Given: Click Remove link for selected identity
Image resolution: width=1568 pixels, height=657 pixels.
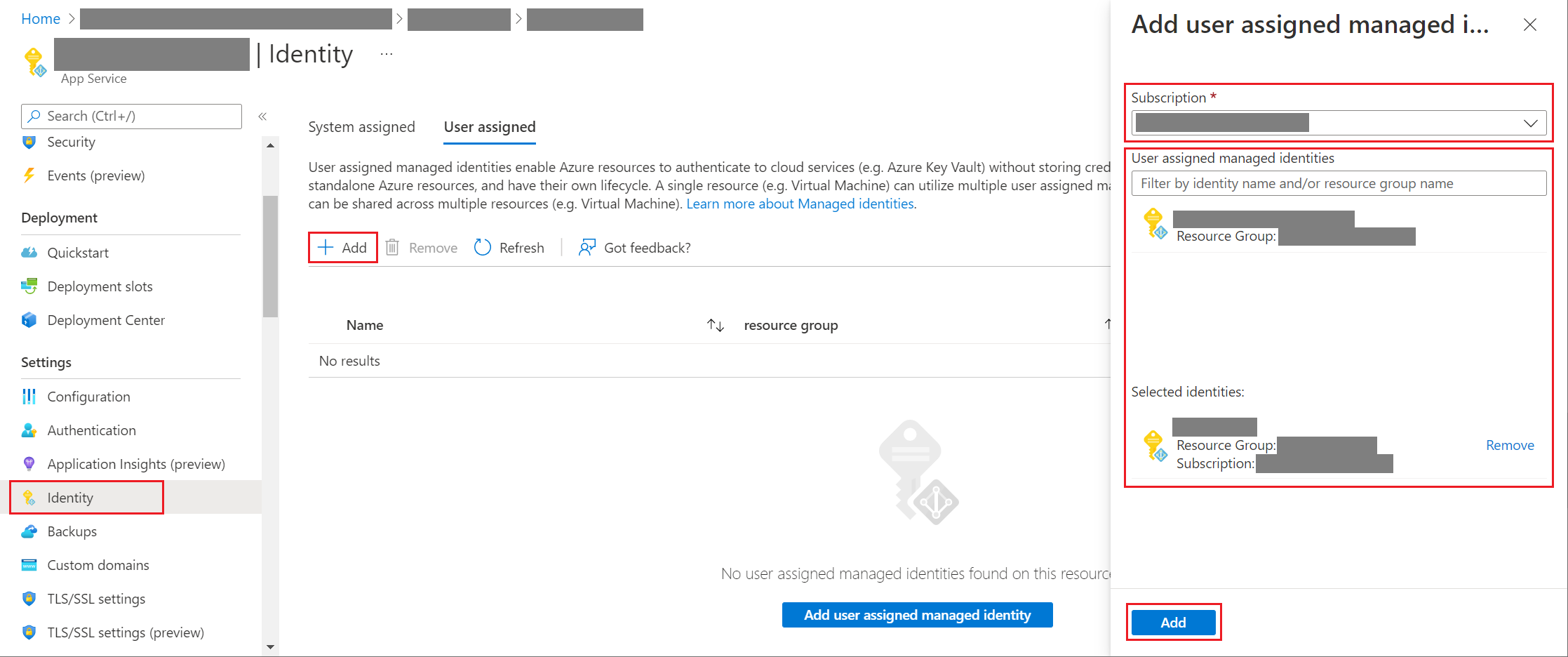Looking at the screenshot, I should click(x=1510, y=445).
